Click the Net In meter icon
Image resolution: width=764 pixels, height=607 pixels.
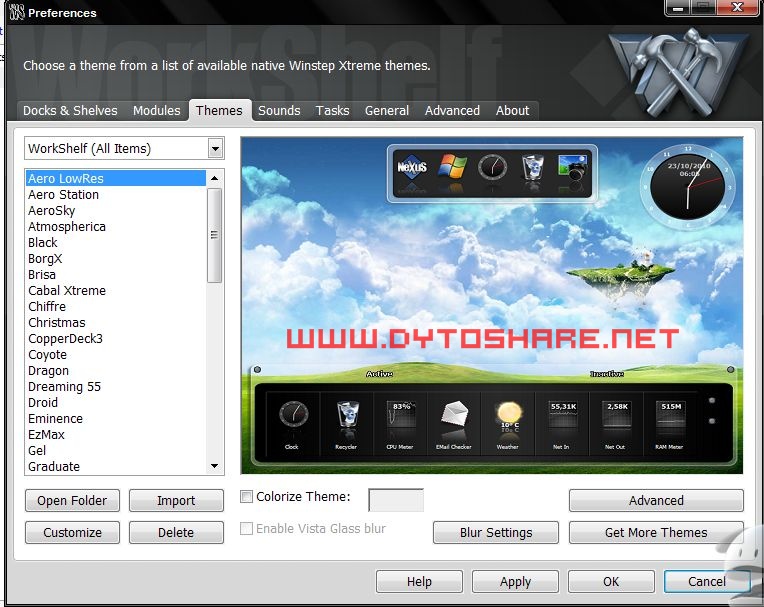(x=563, y=415)
